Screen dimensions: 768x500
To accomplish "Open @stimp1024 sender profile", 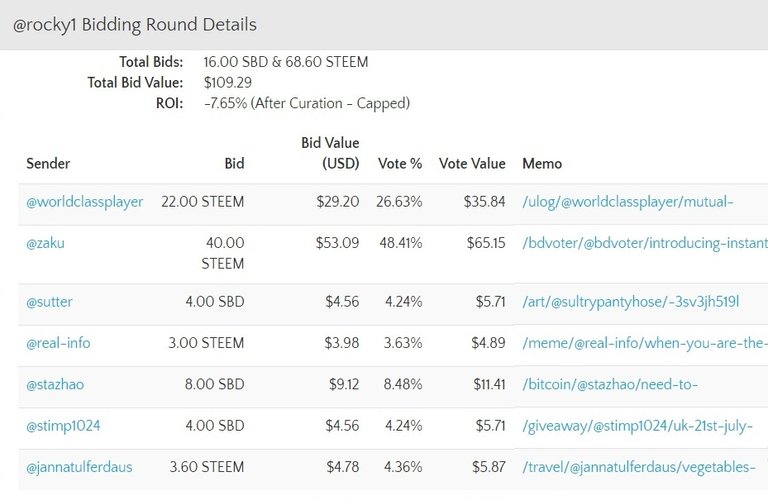I will tap(63, 426).
